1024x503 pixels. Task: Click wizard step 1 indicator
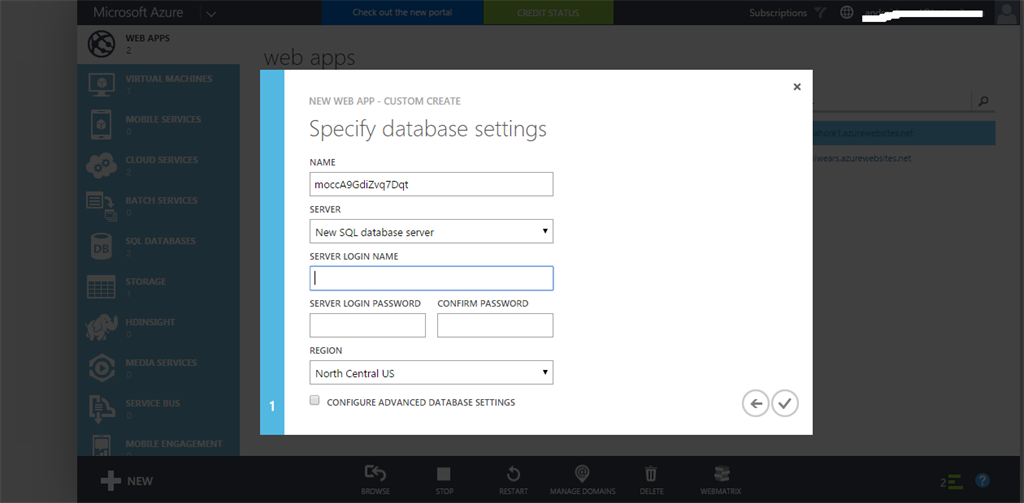pyautogui.click(x=272, y=406)
